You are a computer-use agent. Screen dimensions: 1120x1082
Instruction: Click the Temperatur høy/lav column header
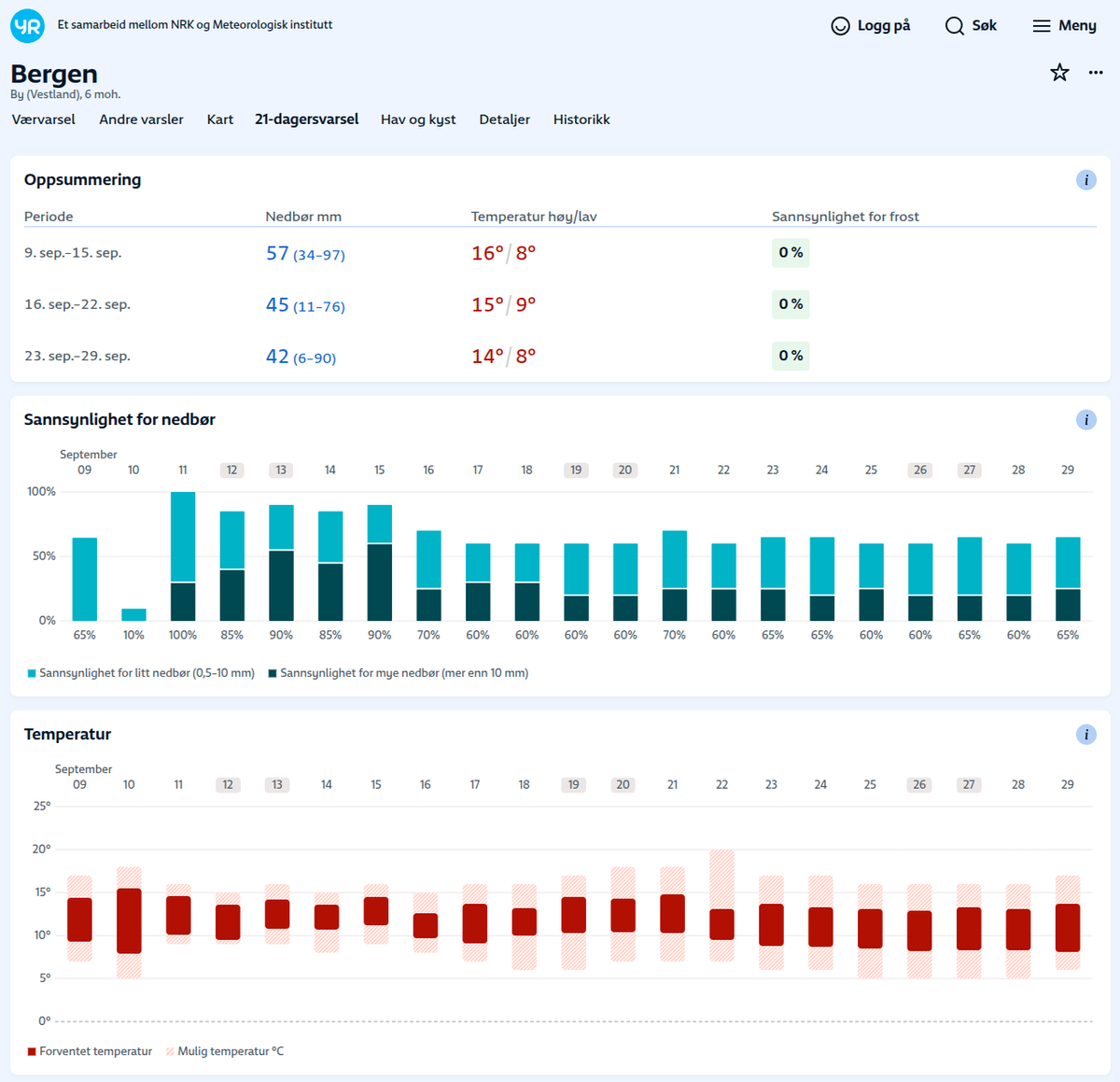[x=534, y=217]
